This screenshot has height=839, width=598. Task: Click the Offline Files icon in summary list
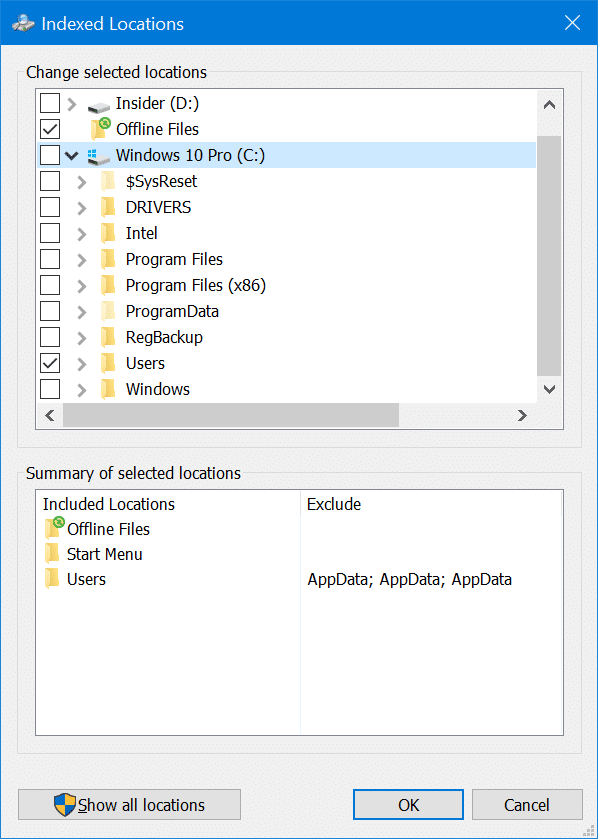click(55, 528)
